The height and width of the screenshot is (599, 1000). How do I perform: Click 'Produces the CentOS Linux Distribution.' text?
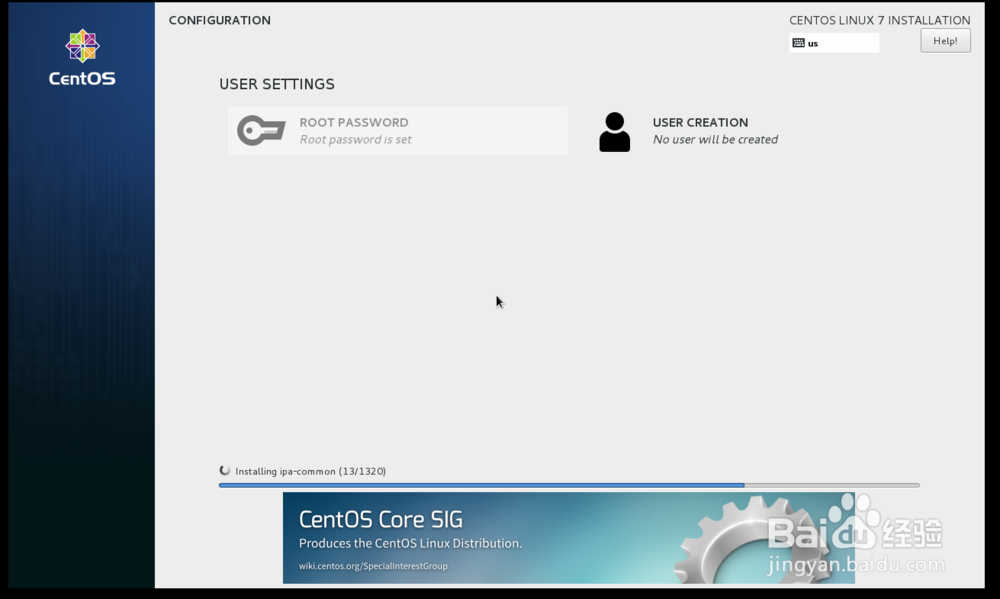[410, 544]
